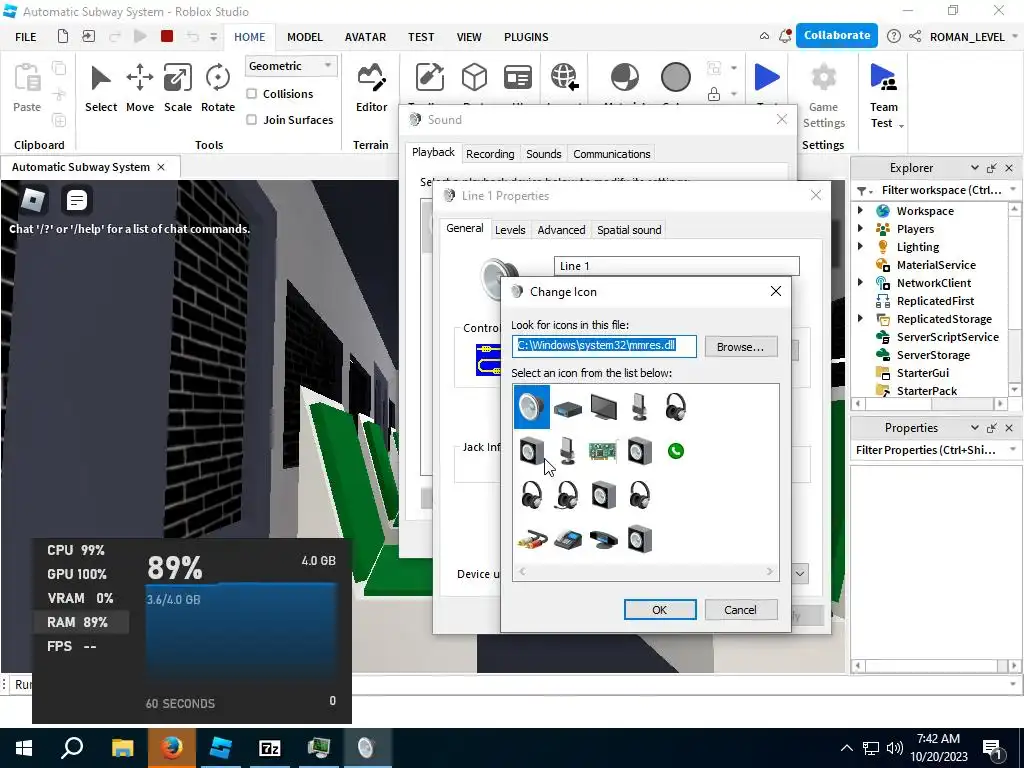Select the desk telephone icon in icon list
The height and width of the screenshot is (768, 1024).
pos(568,539)
